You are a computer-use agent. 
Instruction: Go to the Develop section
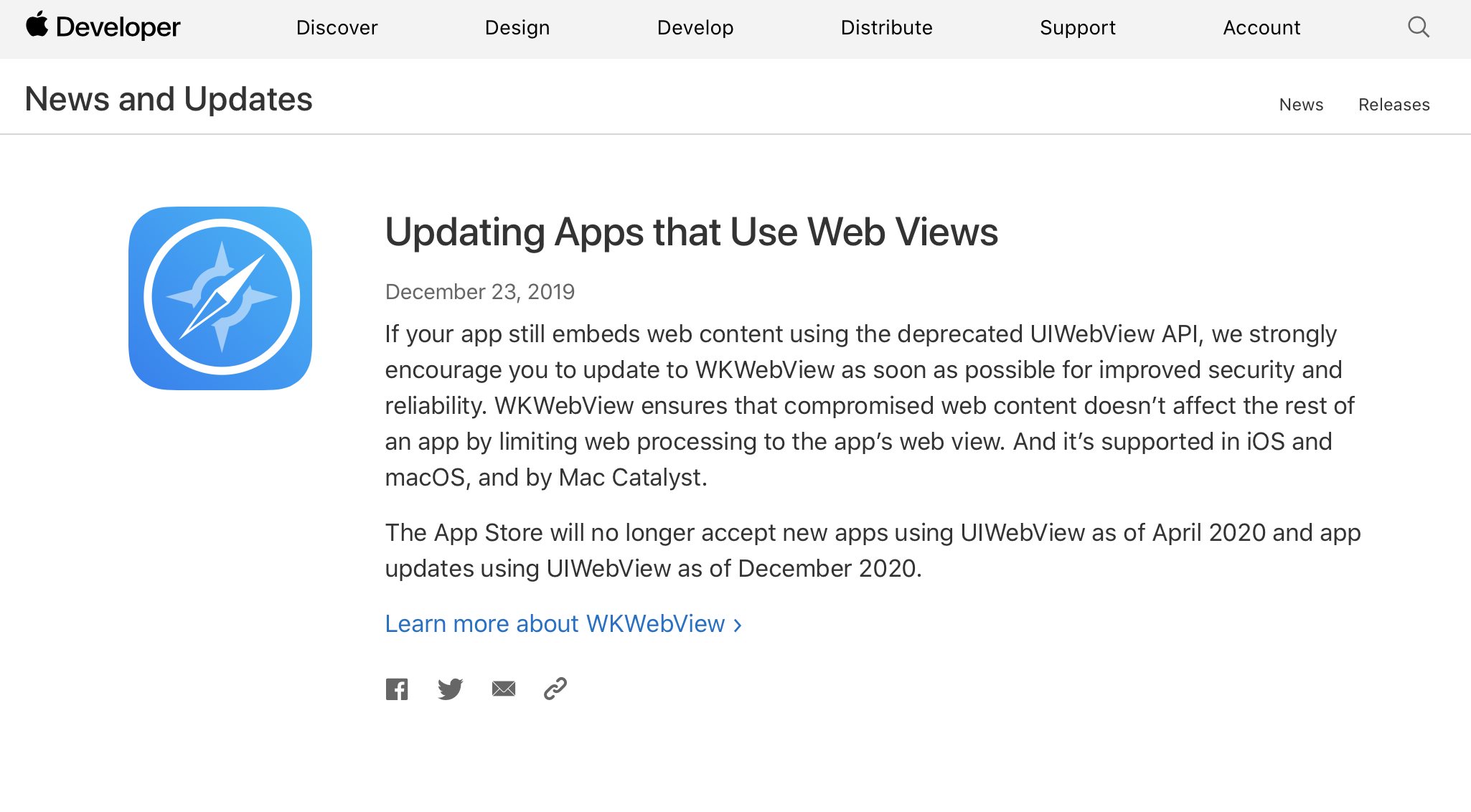point(695,28)
